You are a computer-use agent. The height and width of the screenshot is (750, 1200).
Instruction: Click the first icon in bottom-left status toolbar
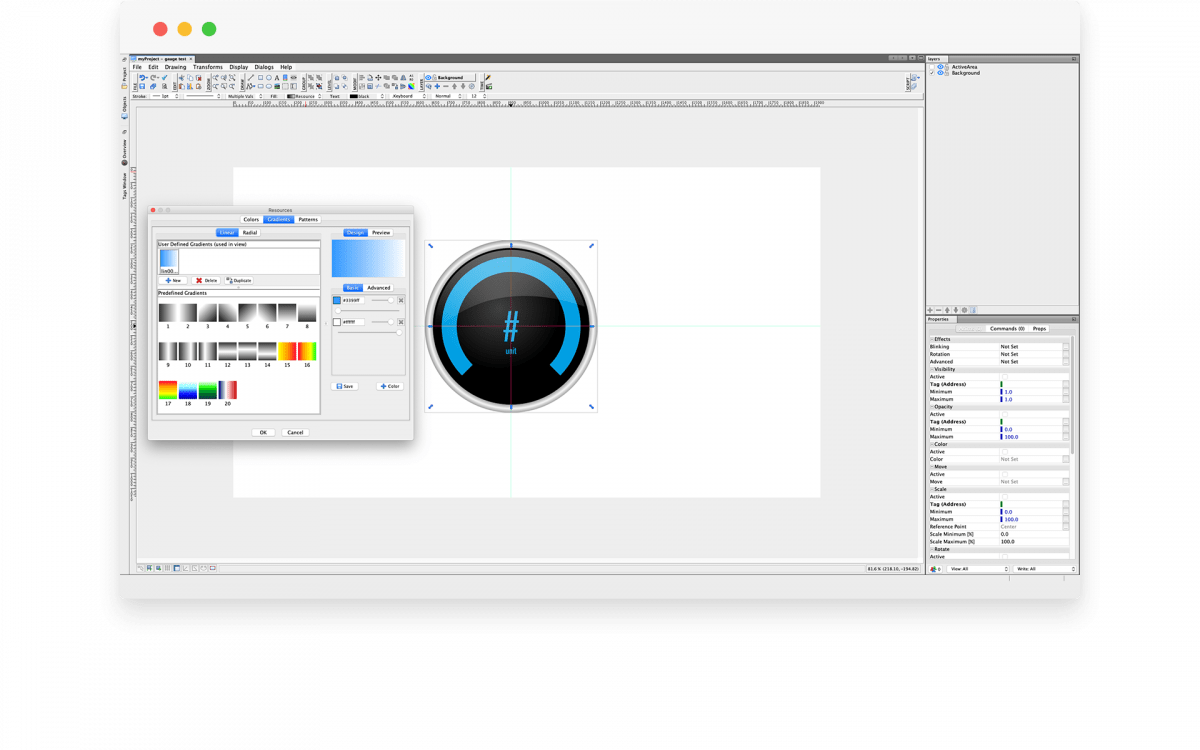pyautogui.click(x=140, y=568)
